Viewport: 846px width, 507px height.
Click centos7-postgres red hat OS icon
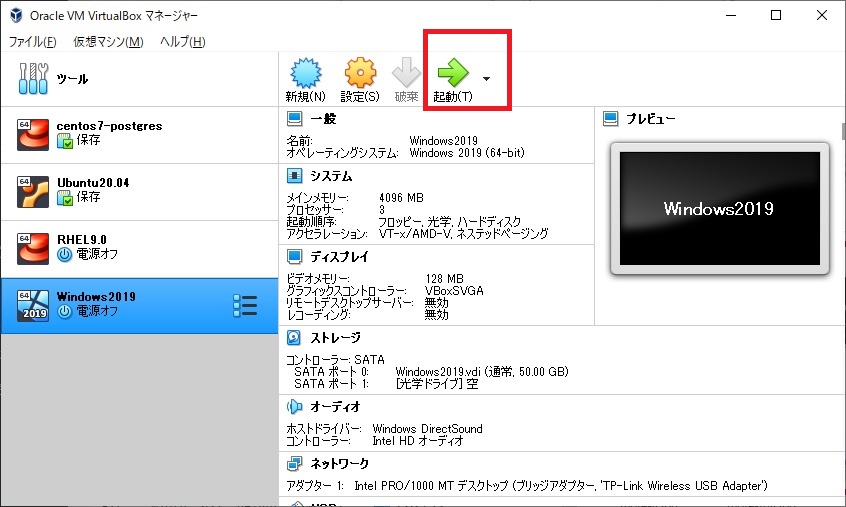(x=33, y=135)
